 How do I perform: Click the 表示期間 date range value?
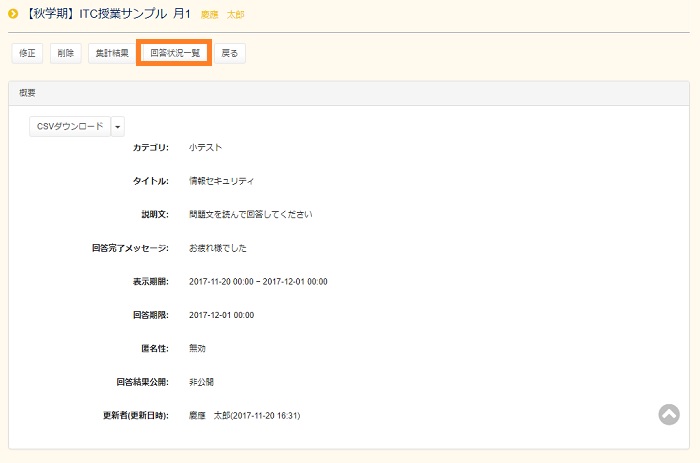[258, 281]
